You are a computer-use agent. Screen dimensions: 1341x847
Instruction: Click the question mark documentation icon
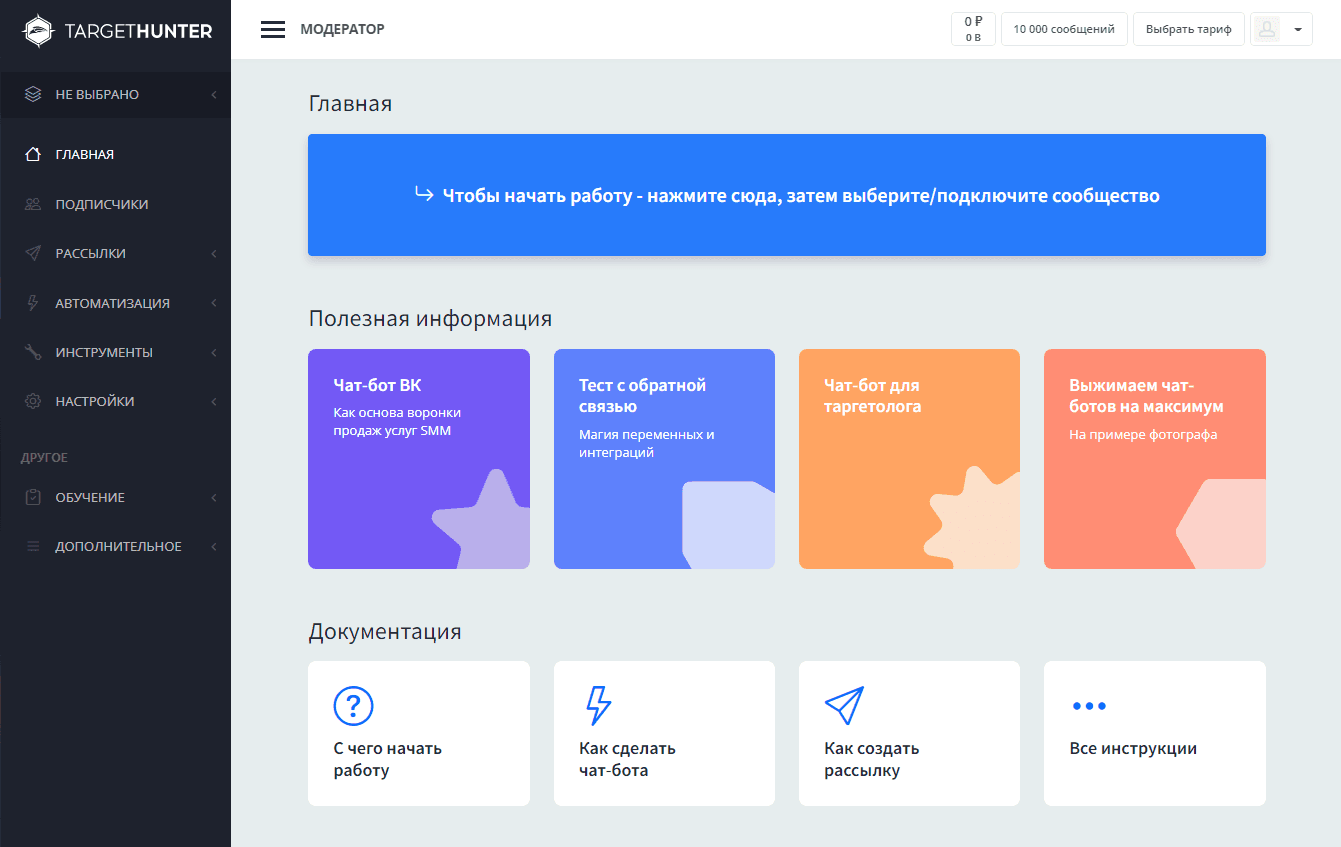pyautogui.click(x=353, y=705)
